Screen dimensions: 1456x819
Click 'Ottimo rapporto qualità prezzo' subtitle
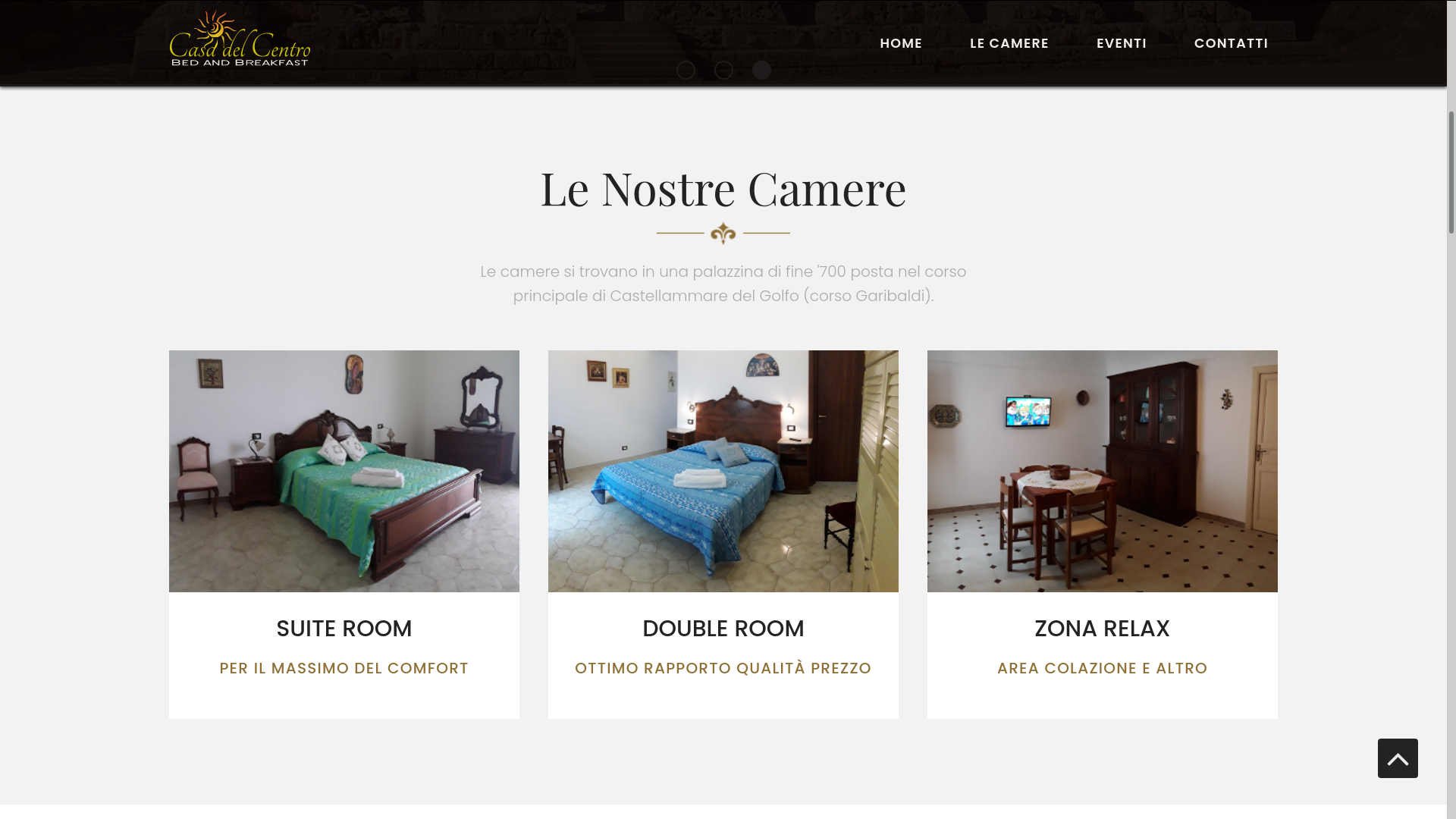tap(723, 668)
